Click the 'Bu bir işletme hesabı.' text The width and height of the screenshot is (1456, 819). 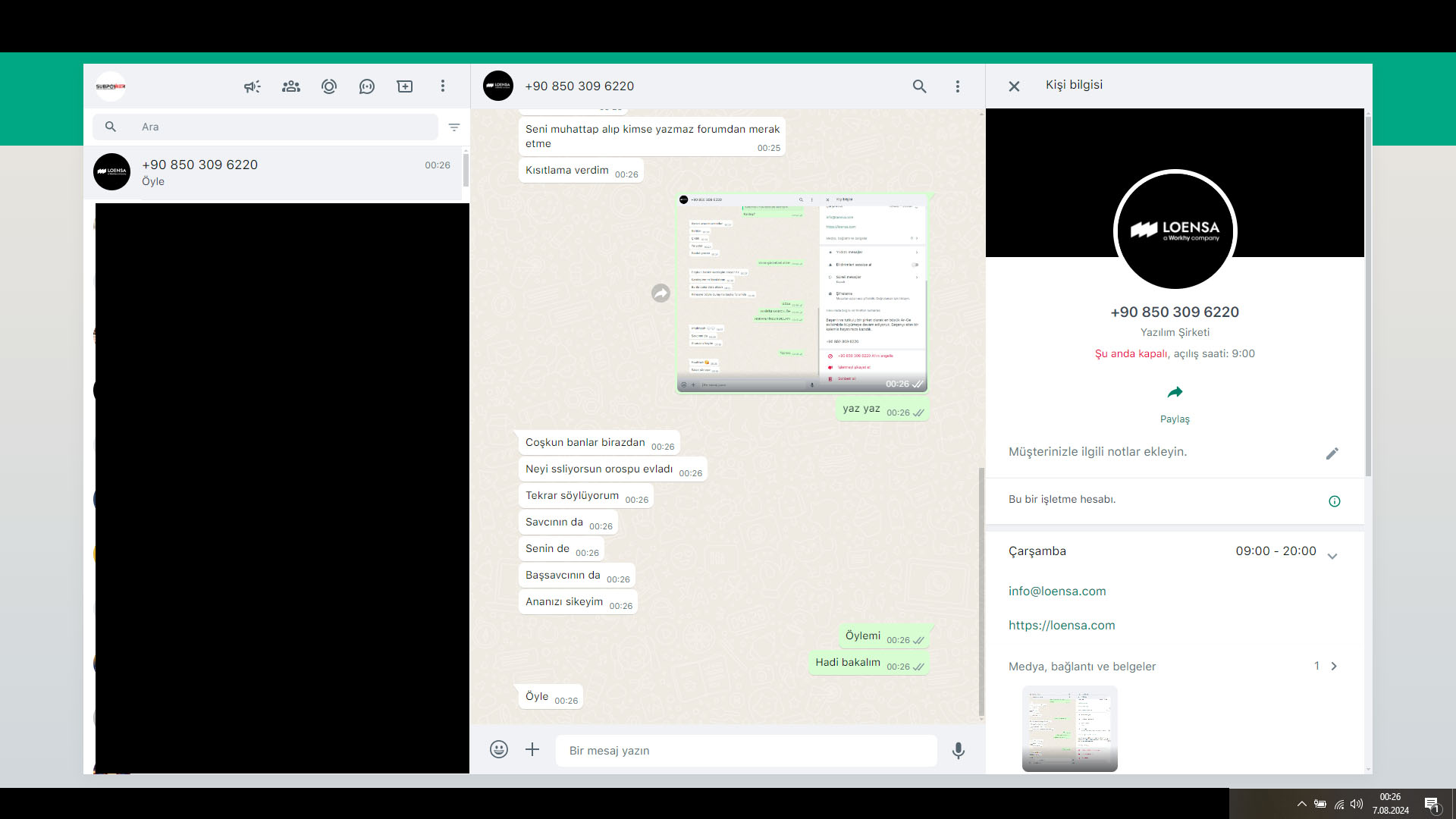1062,500
